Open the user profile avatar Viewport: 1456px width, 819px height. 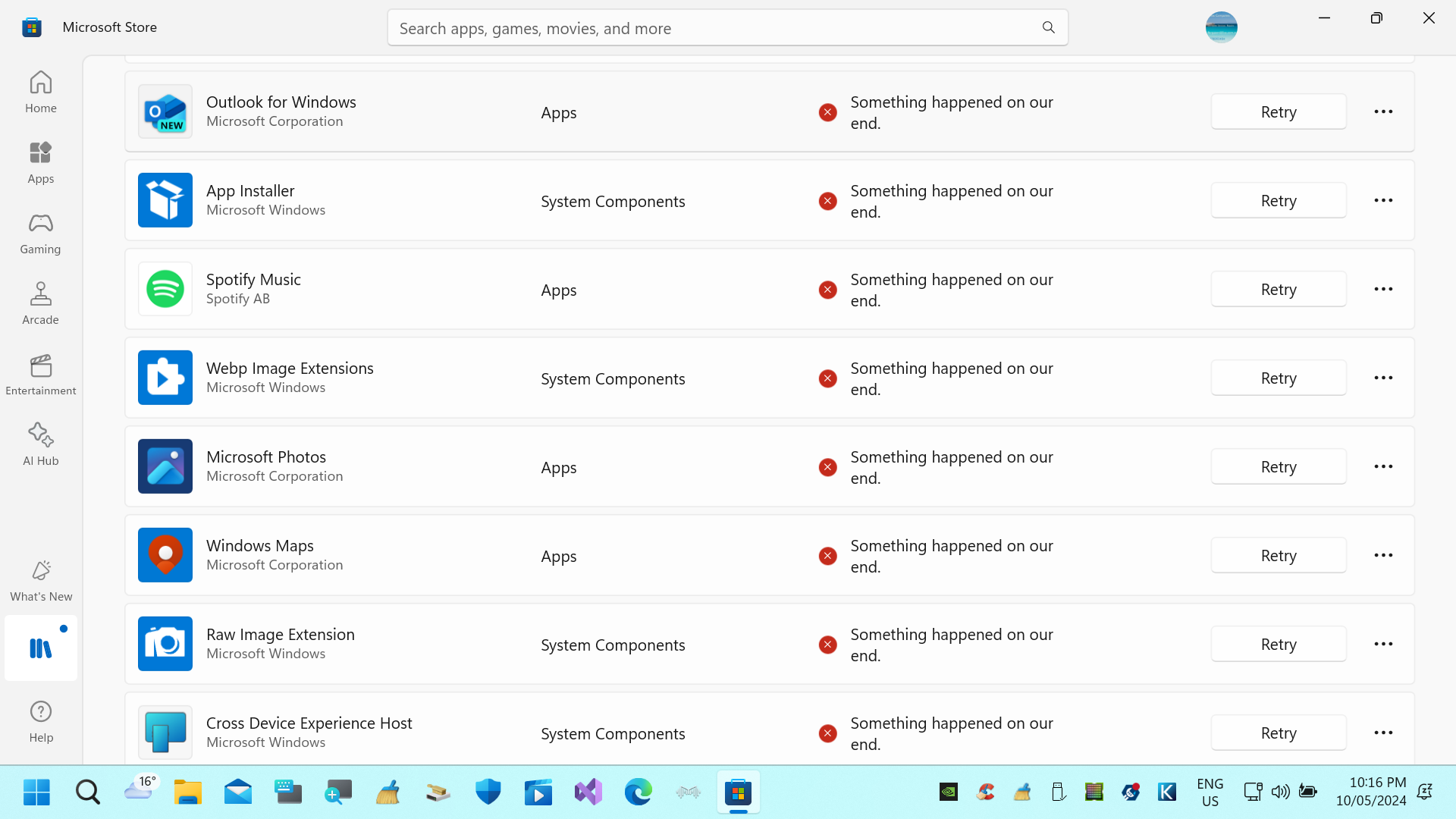[x=1221, y=27]
